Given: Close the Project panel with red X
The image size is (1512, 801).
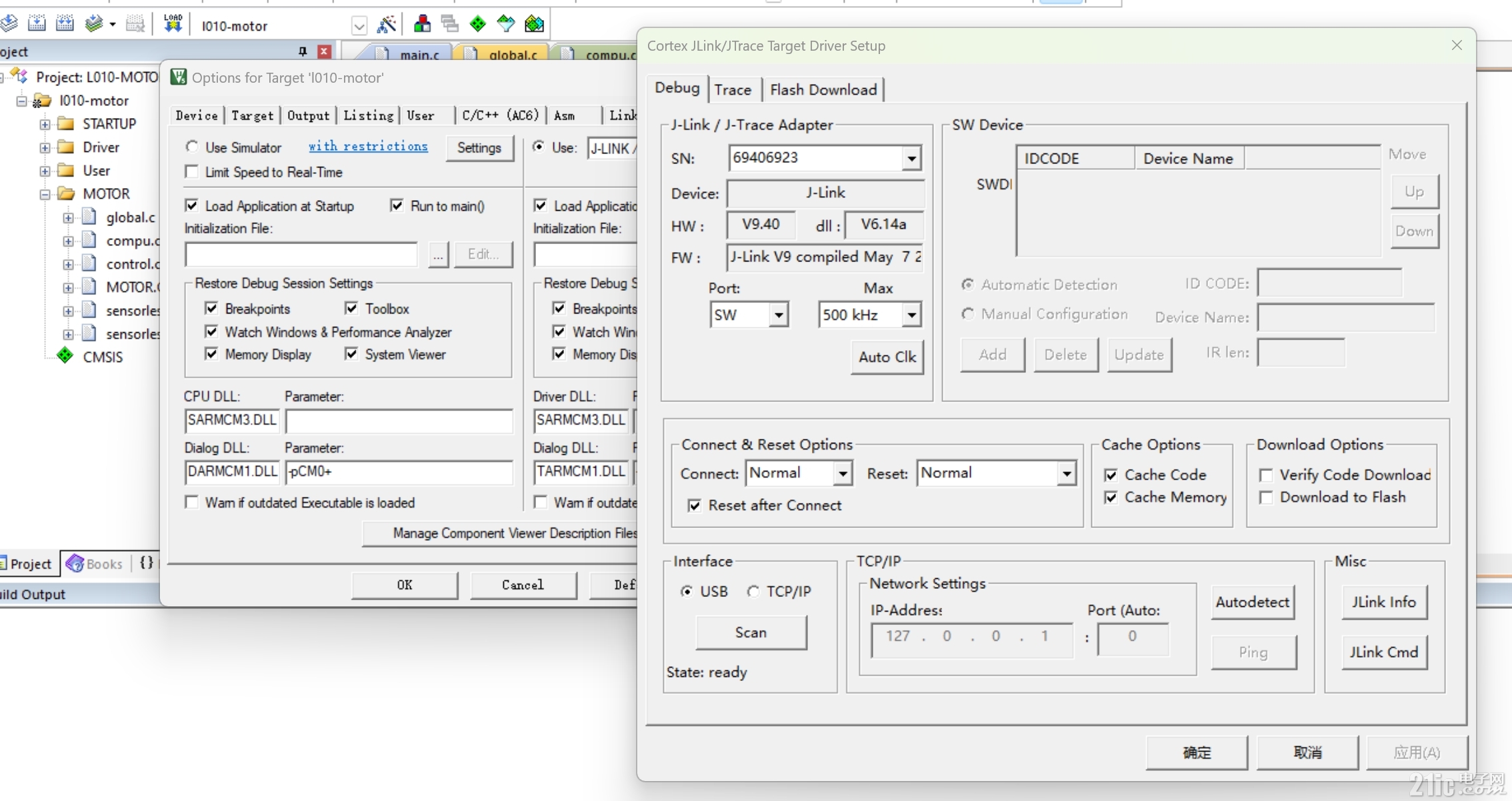Looking at the screenshot, I should pyautogui.click(x=324, y=51).
